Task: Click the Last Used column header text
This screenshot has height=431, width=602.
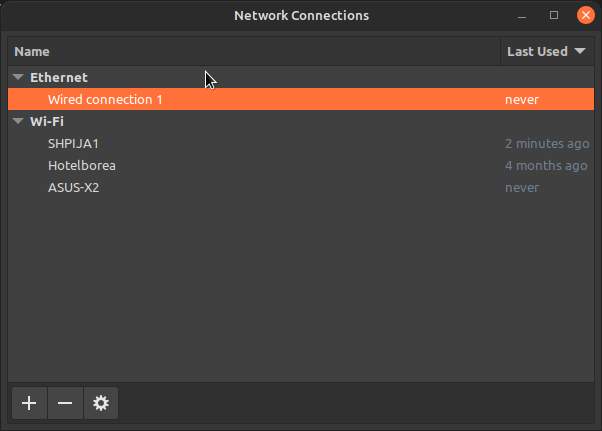Action: pyautogui.click(x=537, y=51)
